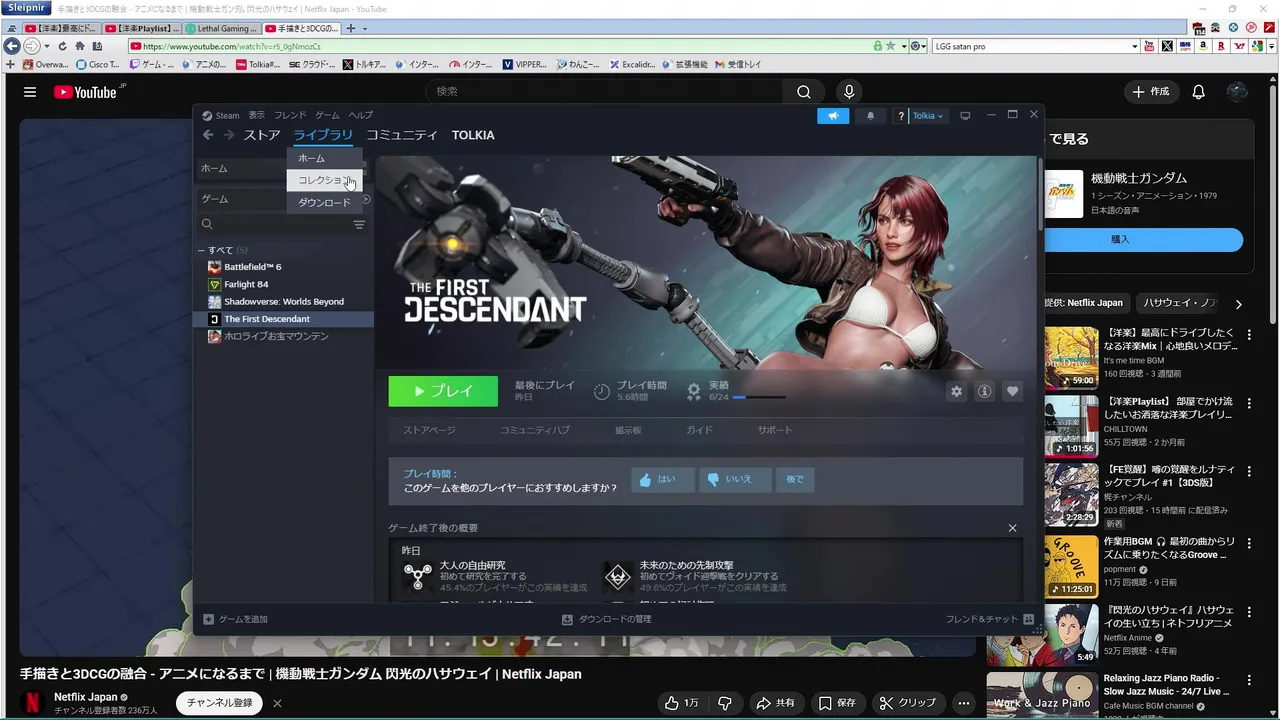Go forward with Steam's right arrow

click(229, 135)
